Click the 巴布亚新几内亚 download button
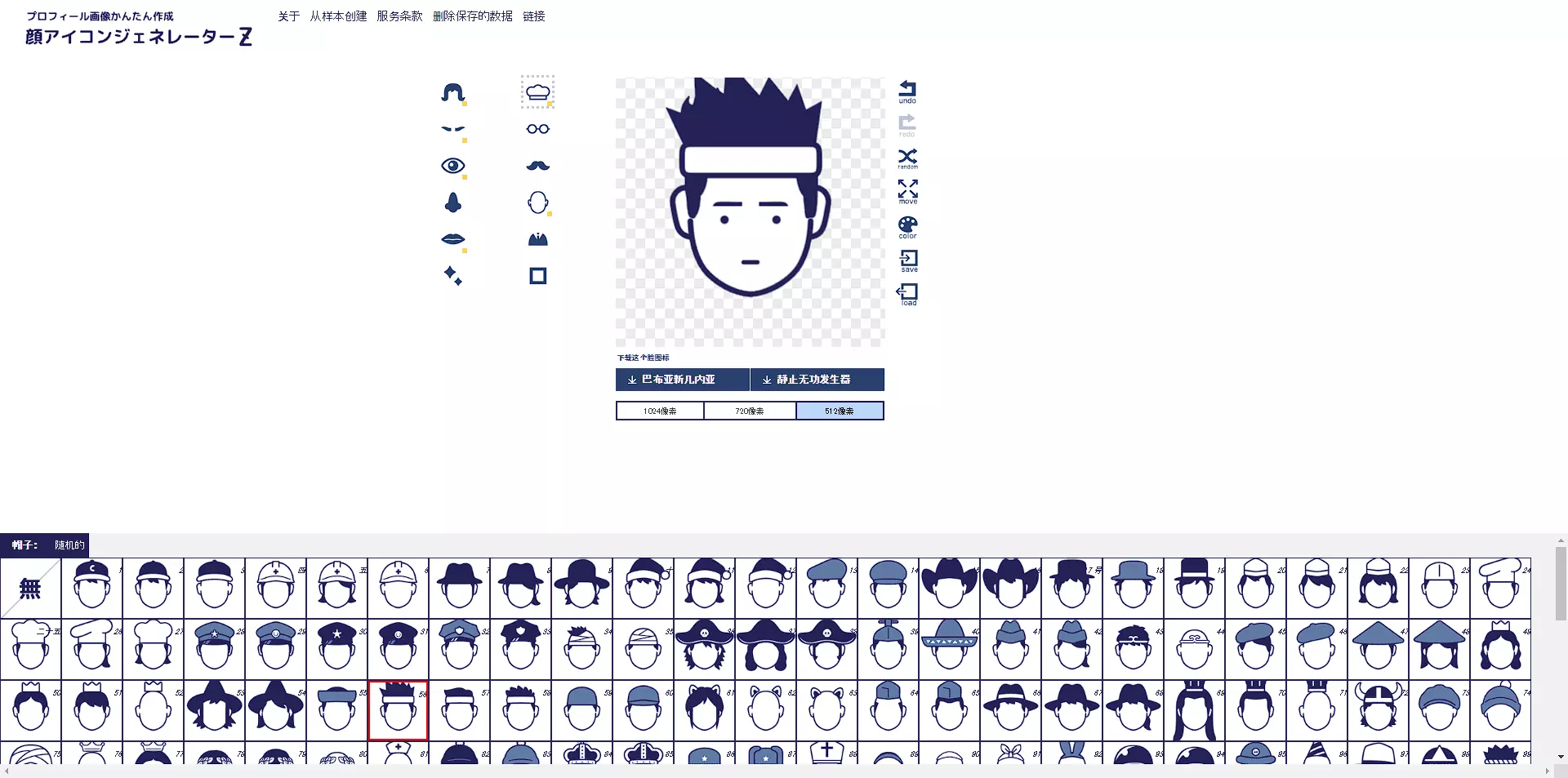Viewport: 1568px width, 778px height. (682, 380)
